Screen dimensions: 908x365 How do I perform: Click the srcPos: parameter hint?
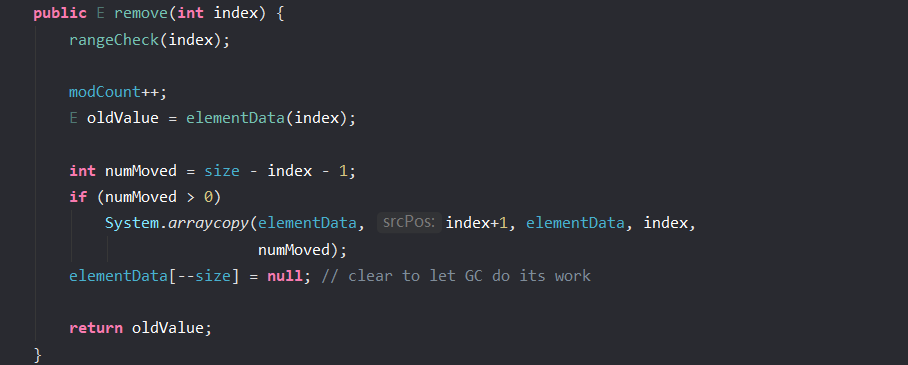pyautogui.click(x=409, y=222)
